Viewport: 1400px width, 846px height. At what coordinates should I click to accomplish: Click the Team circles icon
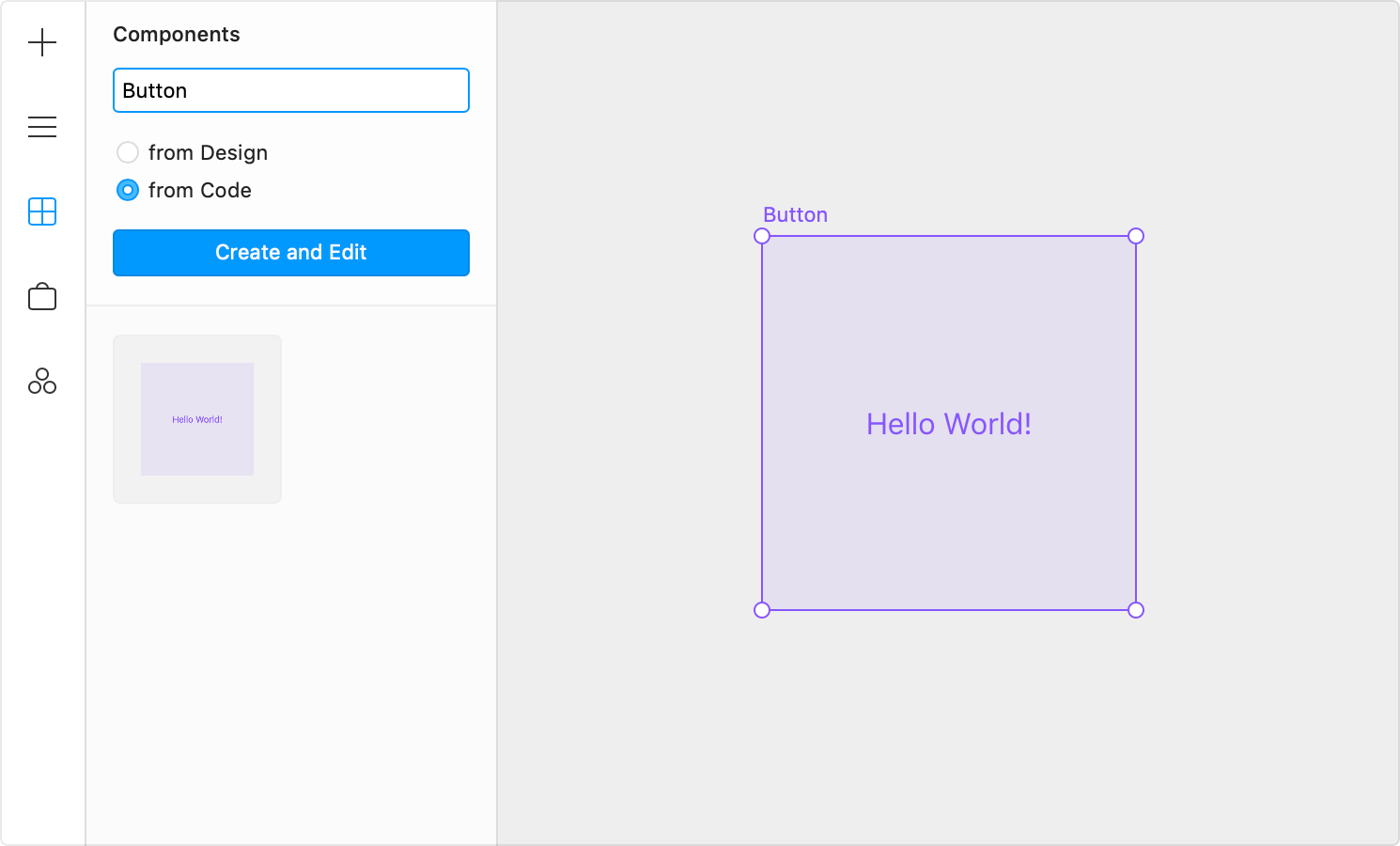pyautogui.click(x=42, y=382)
